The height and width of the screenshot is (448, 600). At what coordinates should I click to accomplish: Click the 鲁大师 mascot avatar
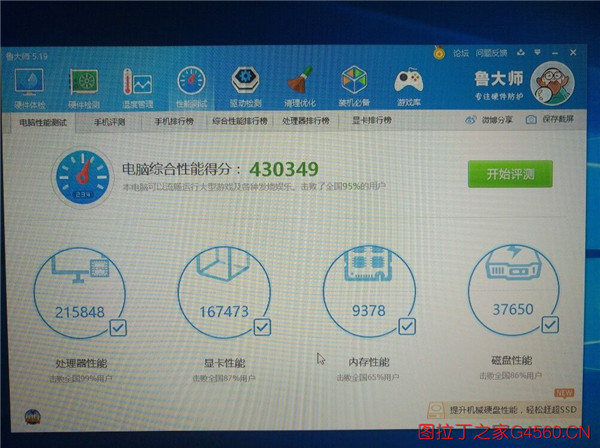(x=552, y=84)
